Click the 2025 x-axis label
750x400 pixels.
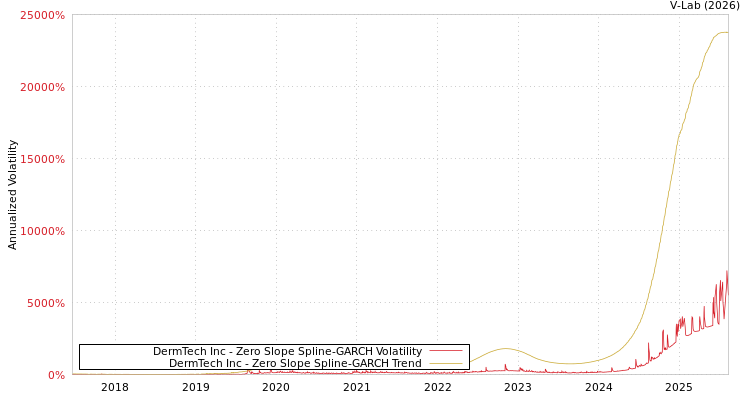pos(679,387)
